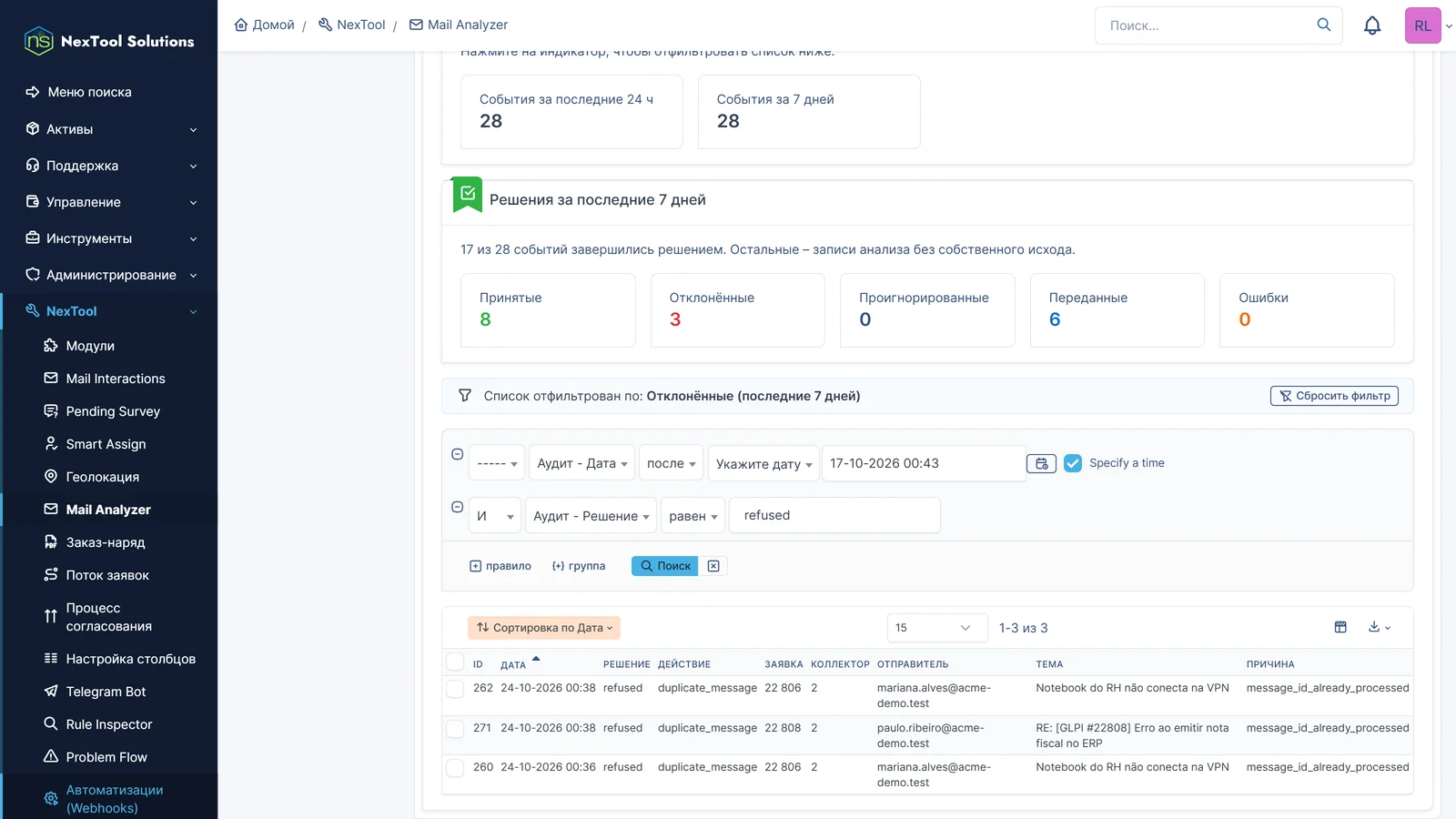Sort table by ДАТА column header

[513, 664]
